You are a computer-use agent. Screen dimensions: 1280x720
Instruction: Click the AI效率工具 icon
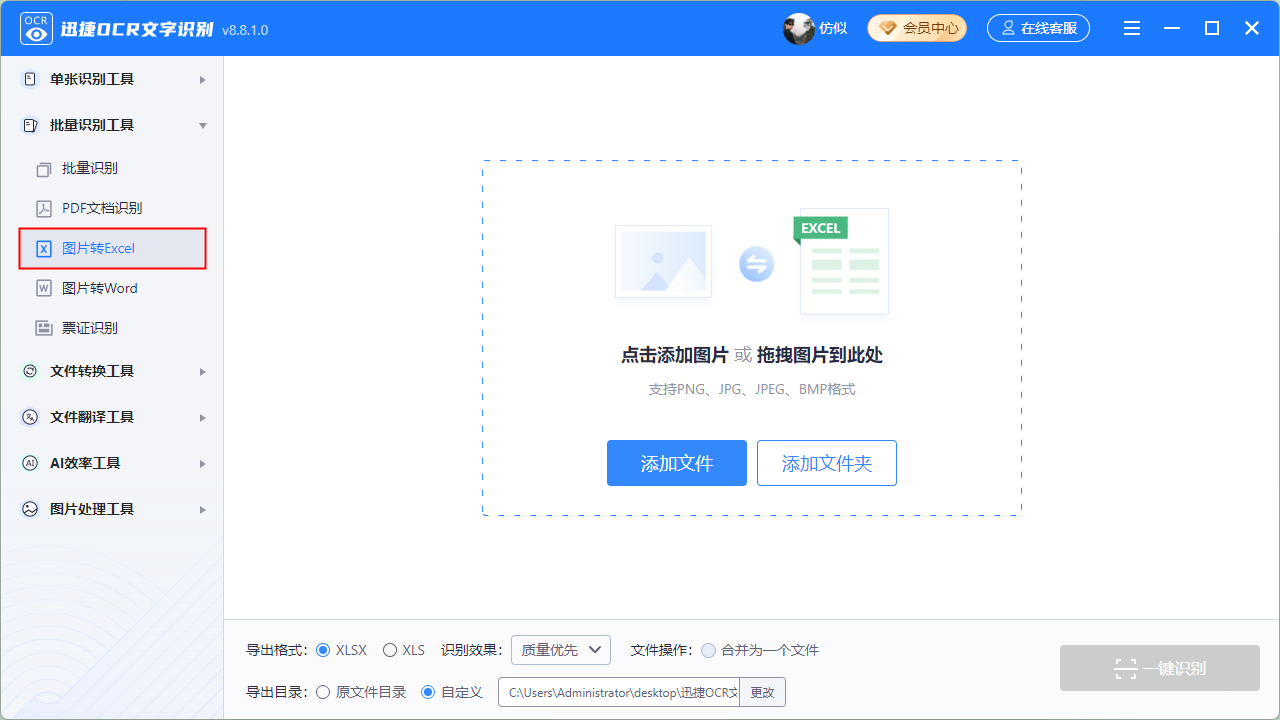coord(30,463)
